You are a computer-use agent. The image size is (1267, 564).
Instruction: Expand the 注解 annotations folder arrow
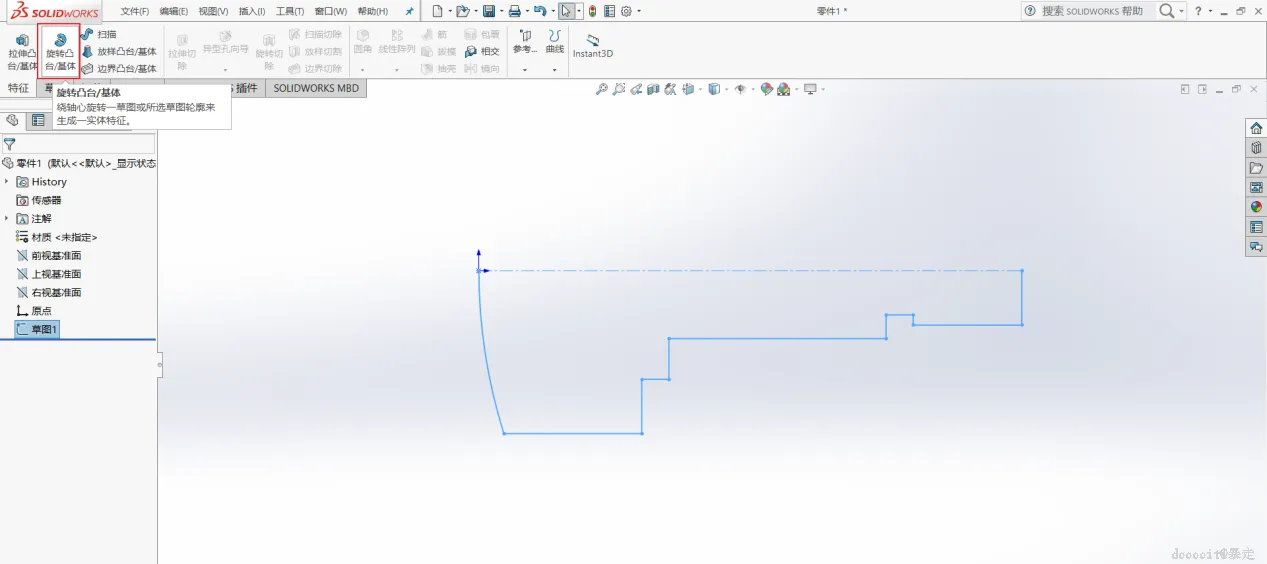point(7,218)
